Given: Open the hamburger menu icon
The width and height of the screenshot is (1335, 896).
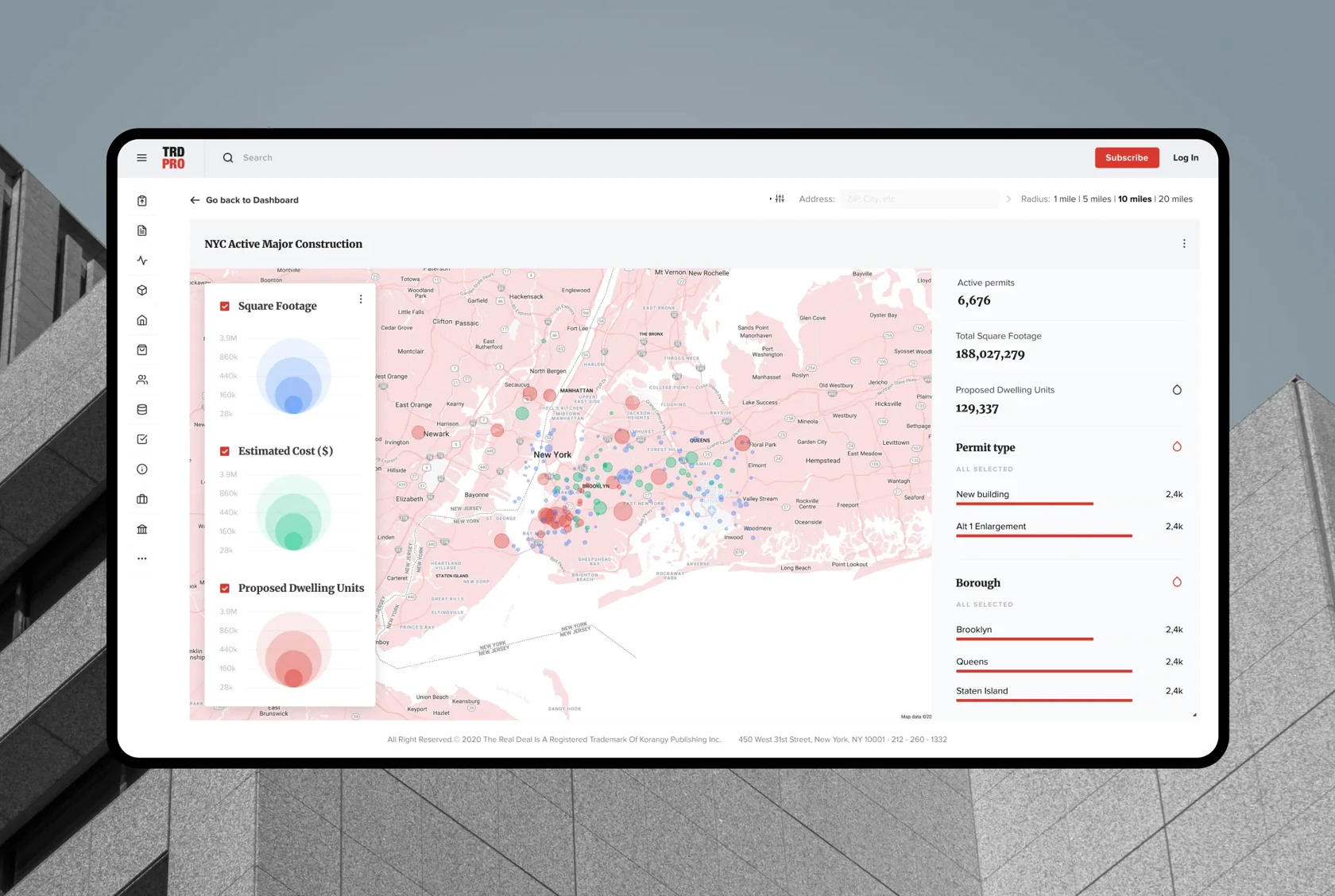Looking at the screenshot, I should [141, 157].
